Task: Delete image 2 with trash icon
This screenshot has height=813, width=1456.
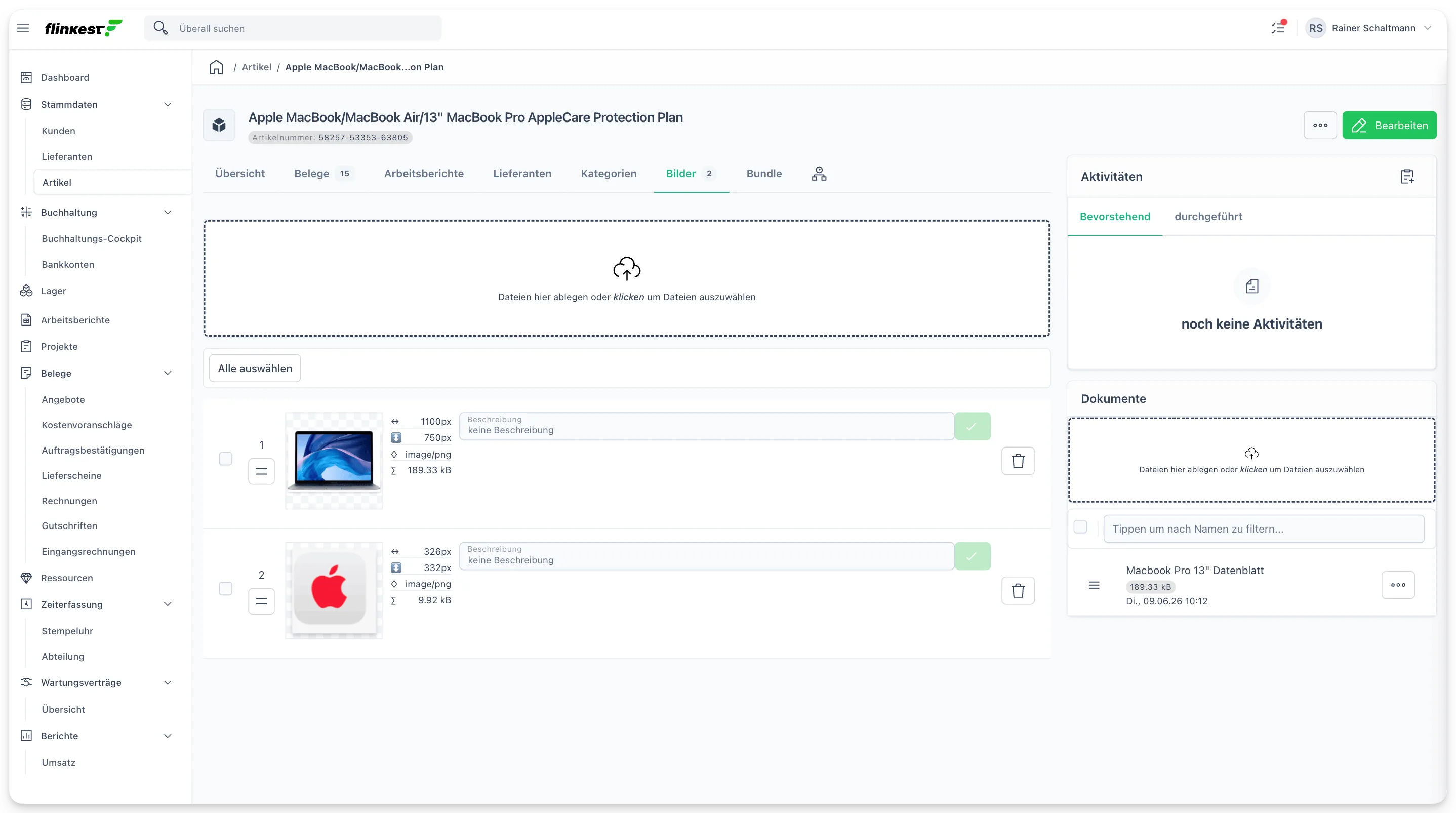Action: pos(1018,591)
